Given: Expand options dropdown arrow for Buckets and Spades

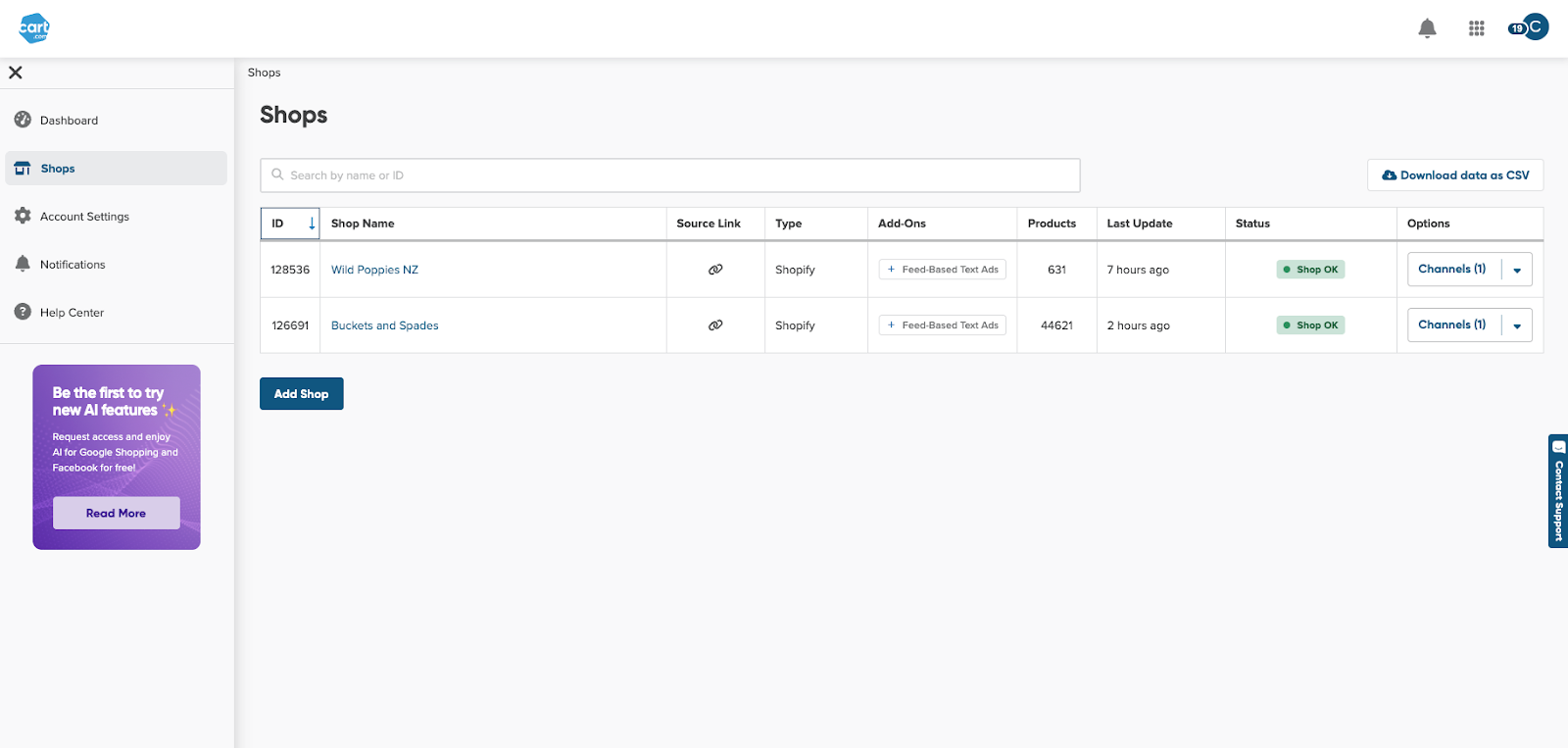Looking at the screenshot, I should [x=1517, y=325].
